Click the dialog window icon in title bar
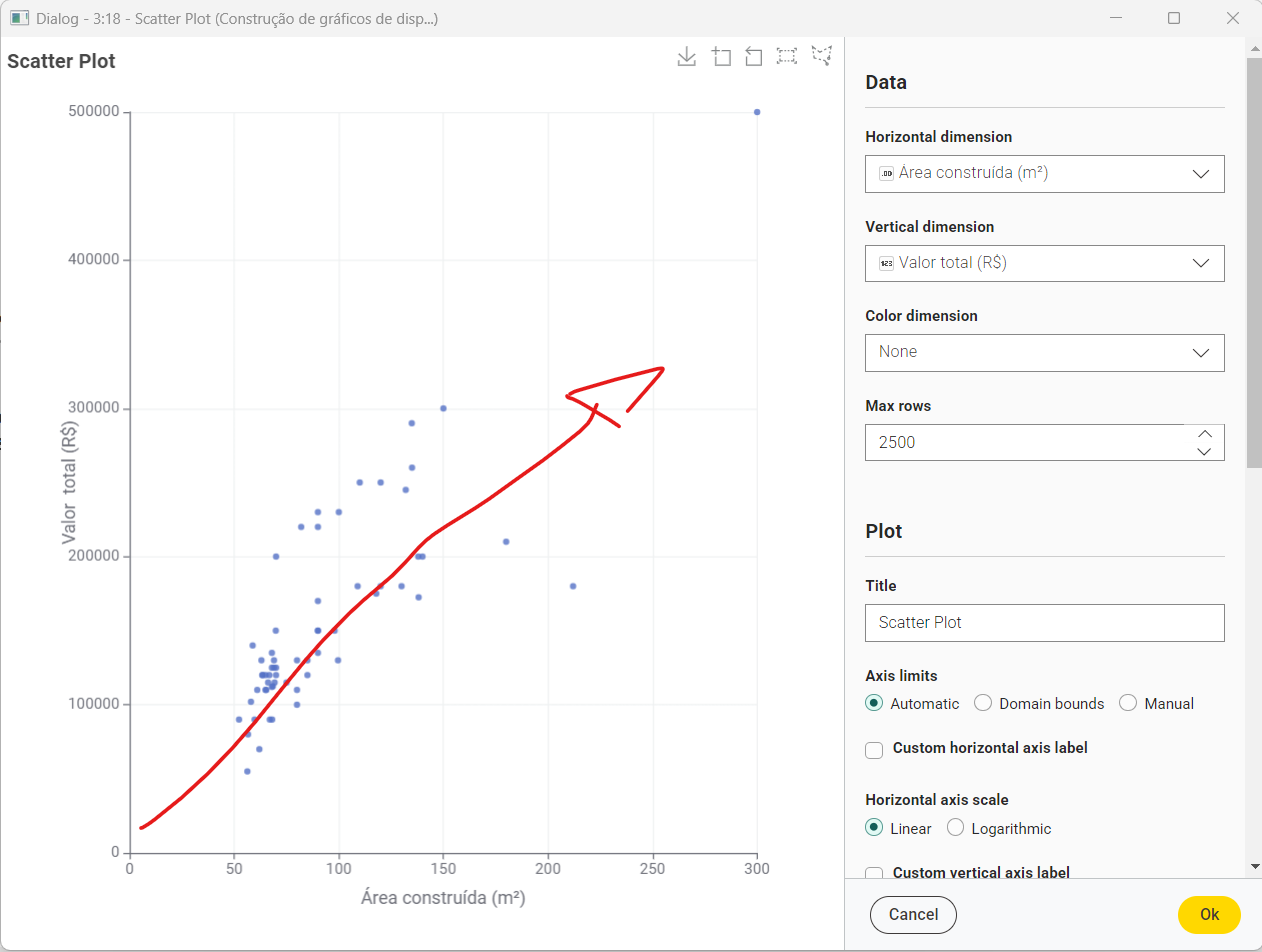The width and height of the screenshot is (1262, 952). (19, 18)
